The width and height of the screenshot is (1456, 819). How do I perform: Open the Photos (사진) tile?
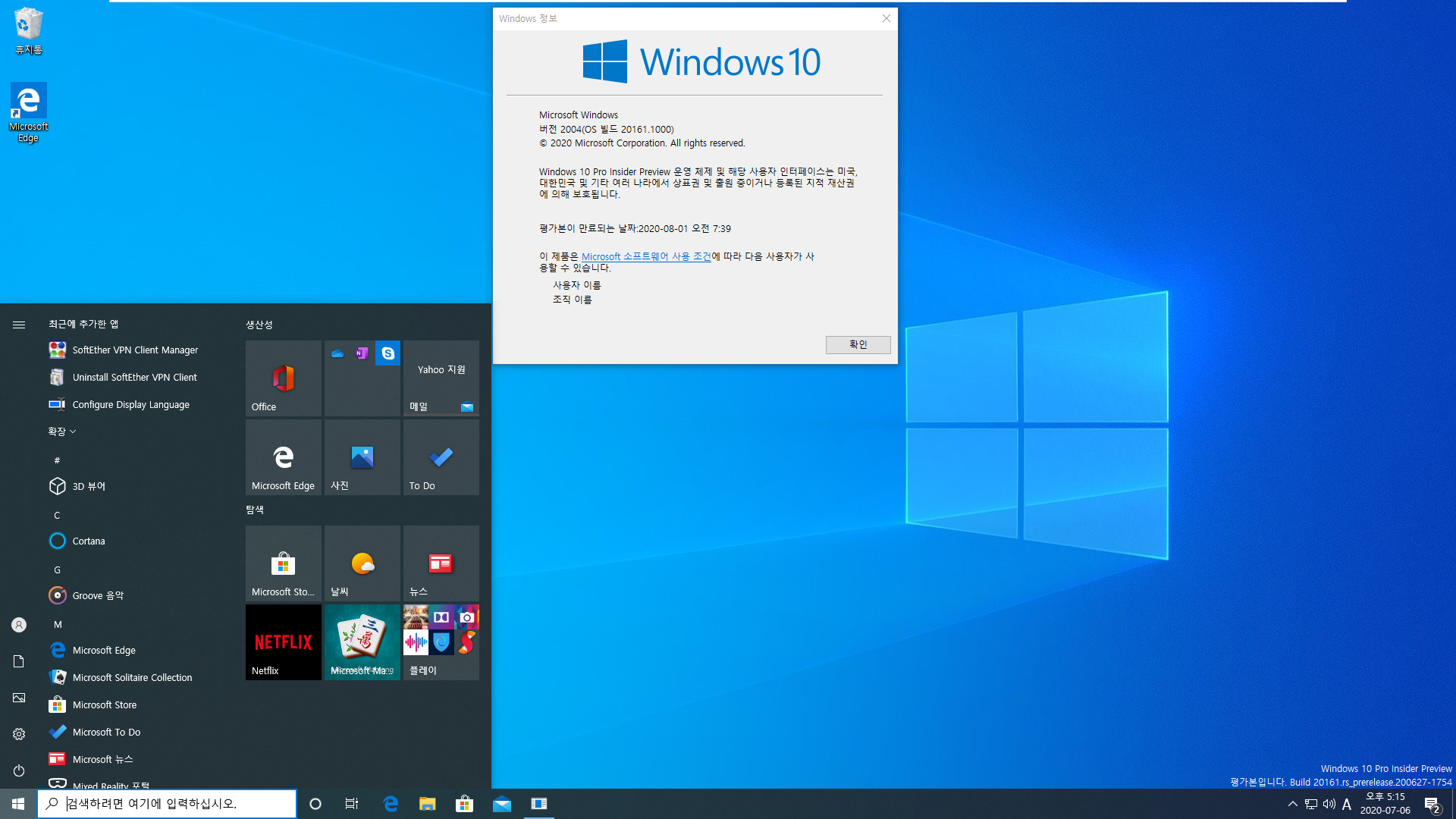[362, 457]
